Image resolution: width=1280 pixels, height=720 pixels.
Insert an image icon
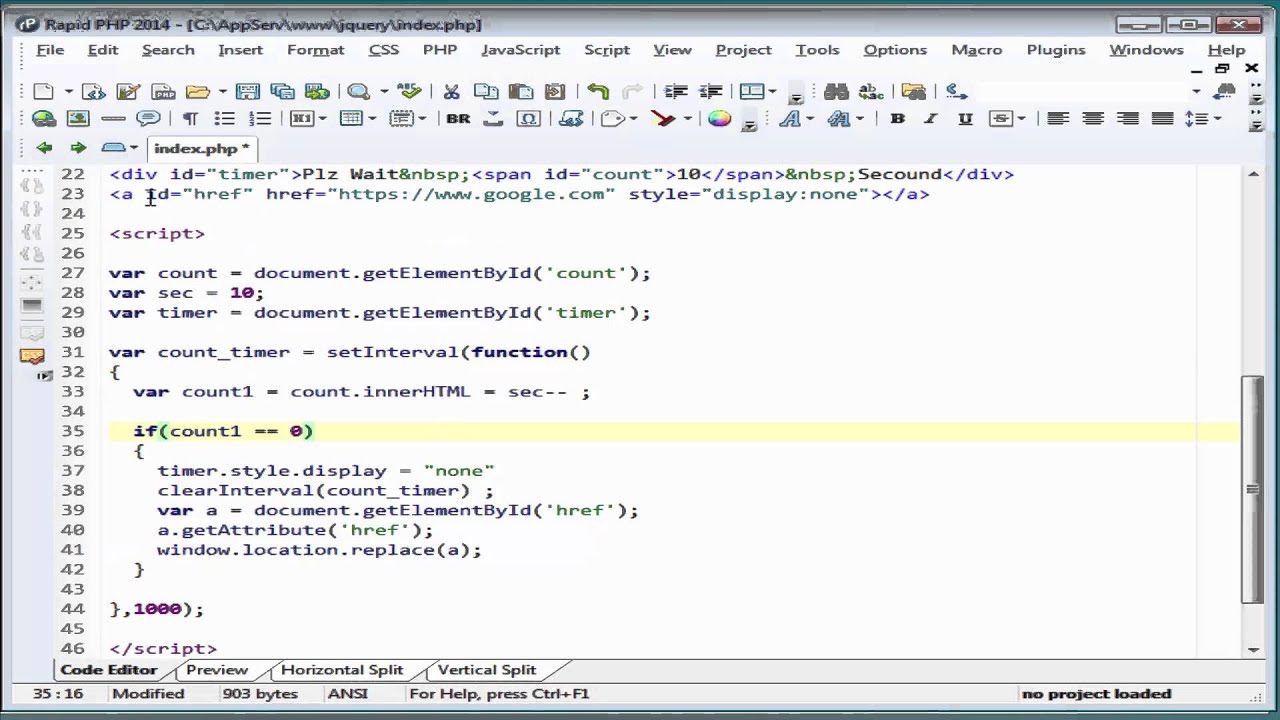click(x=78, y=119)
